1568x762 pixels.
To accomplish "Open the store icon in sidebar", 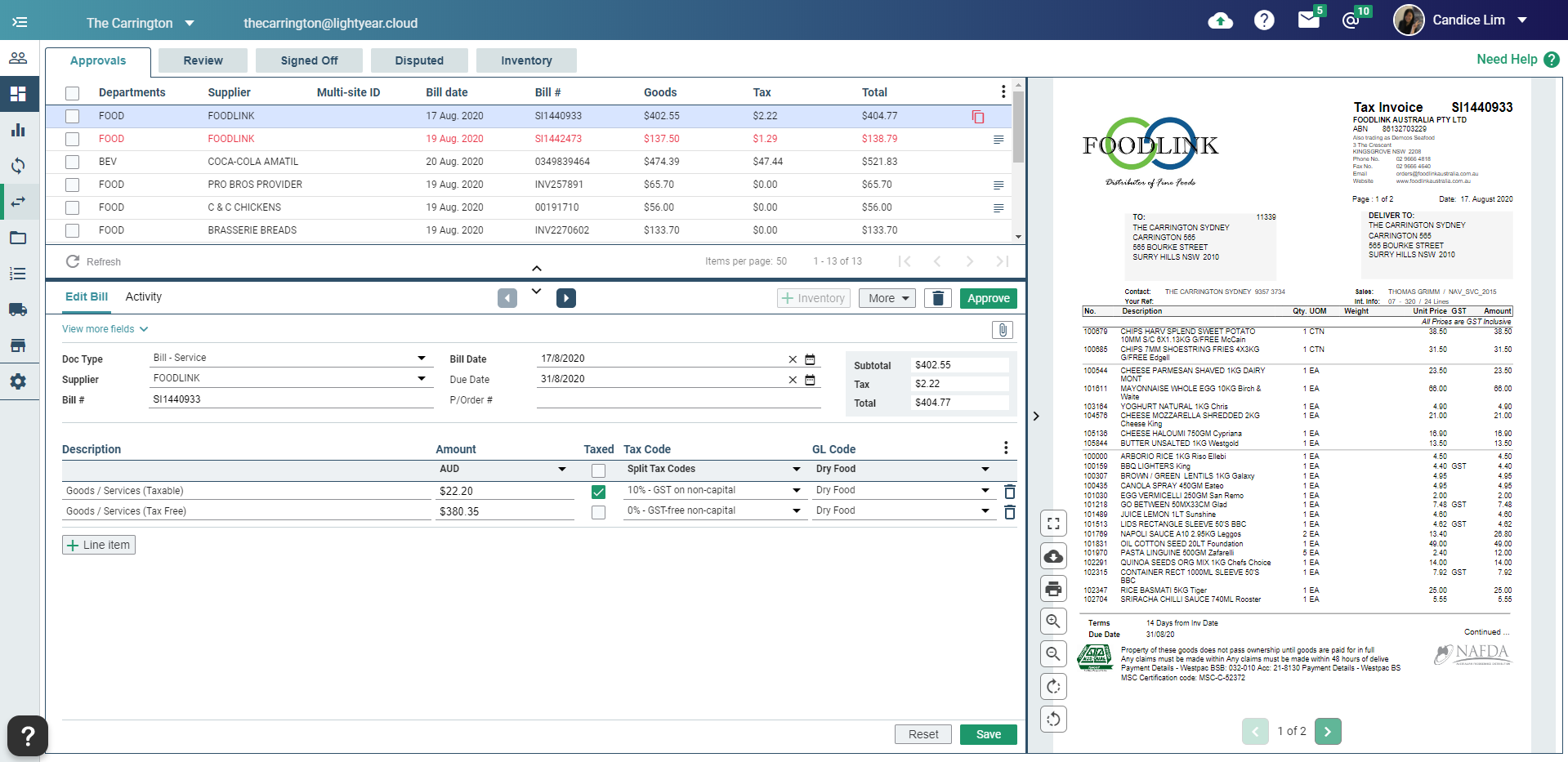I will pos(18,345).
